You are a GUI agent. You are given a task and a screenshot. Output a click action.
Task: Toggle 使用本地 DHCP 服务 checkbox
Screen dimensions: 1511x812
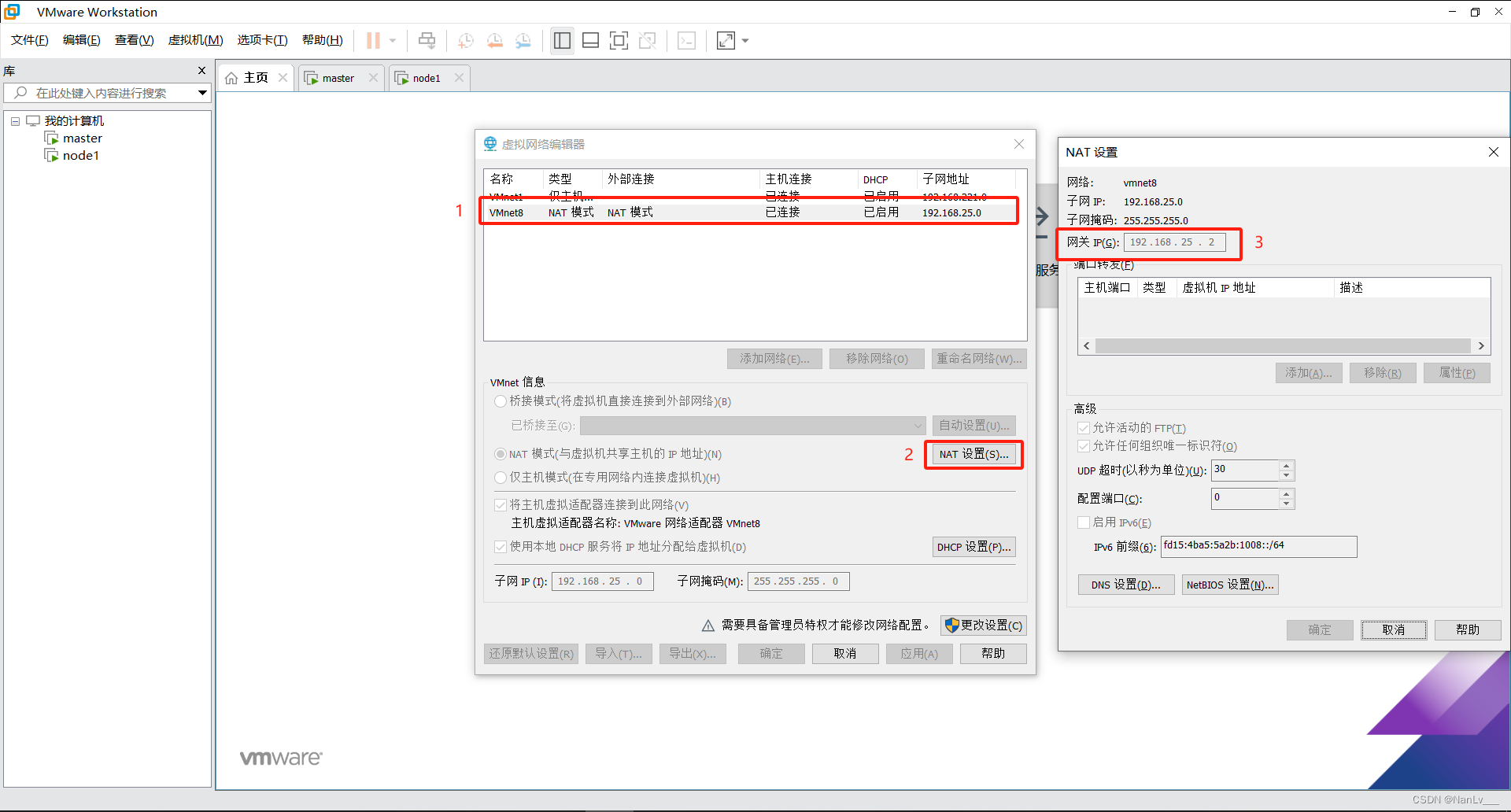tap(500, 546)
